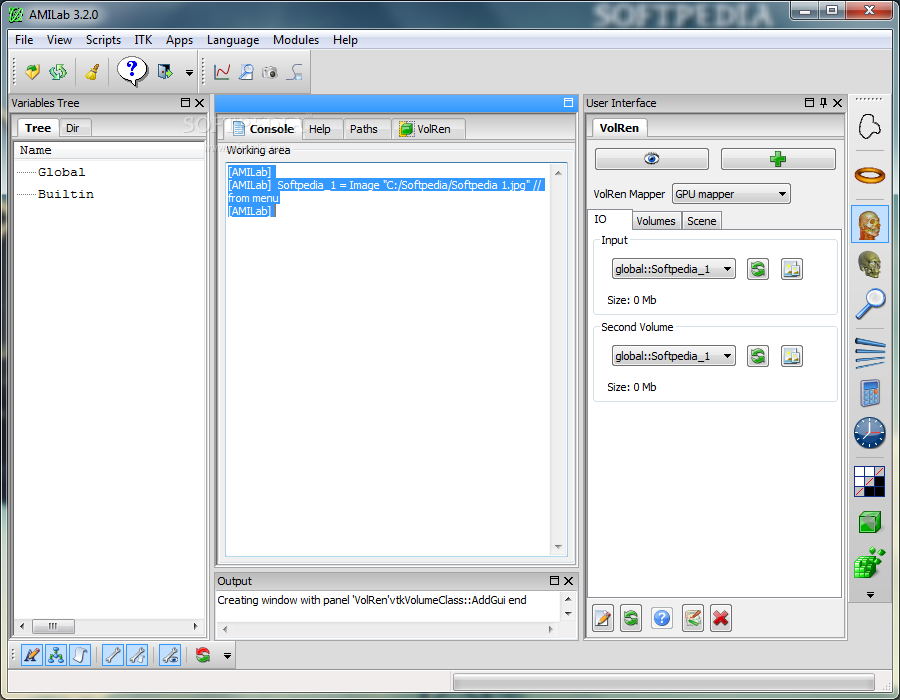Viewport: 900px width, 700px height.
Task: Open the calculator sidebar icon
Action: (x=870, y=393)
